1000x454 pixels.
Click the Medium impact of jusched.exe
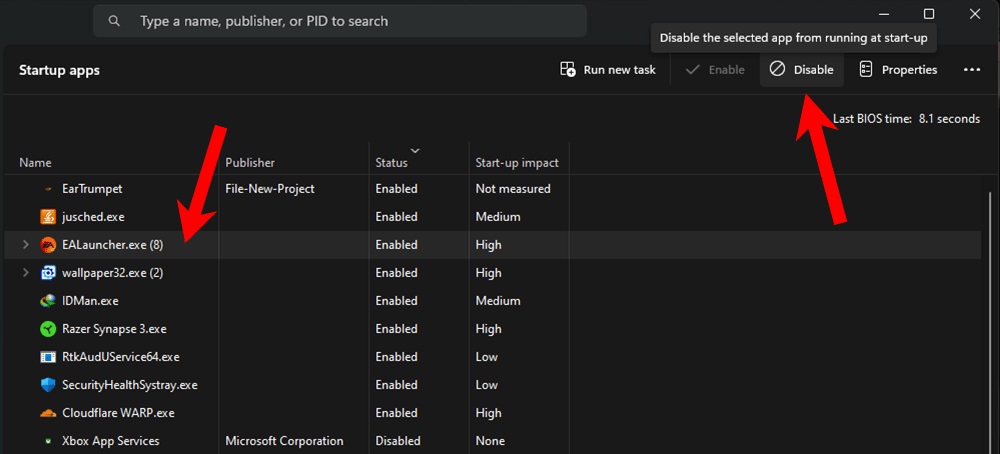(x=498, y=217)
